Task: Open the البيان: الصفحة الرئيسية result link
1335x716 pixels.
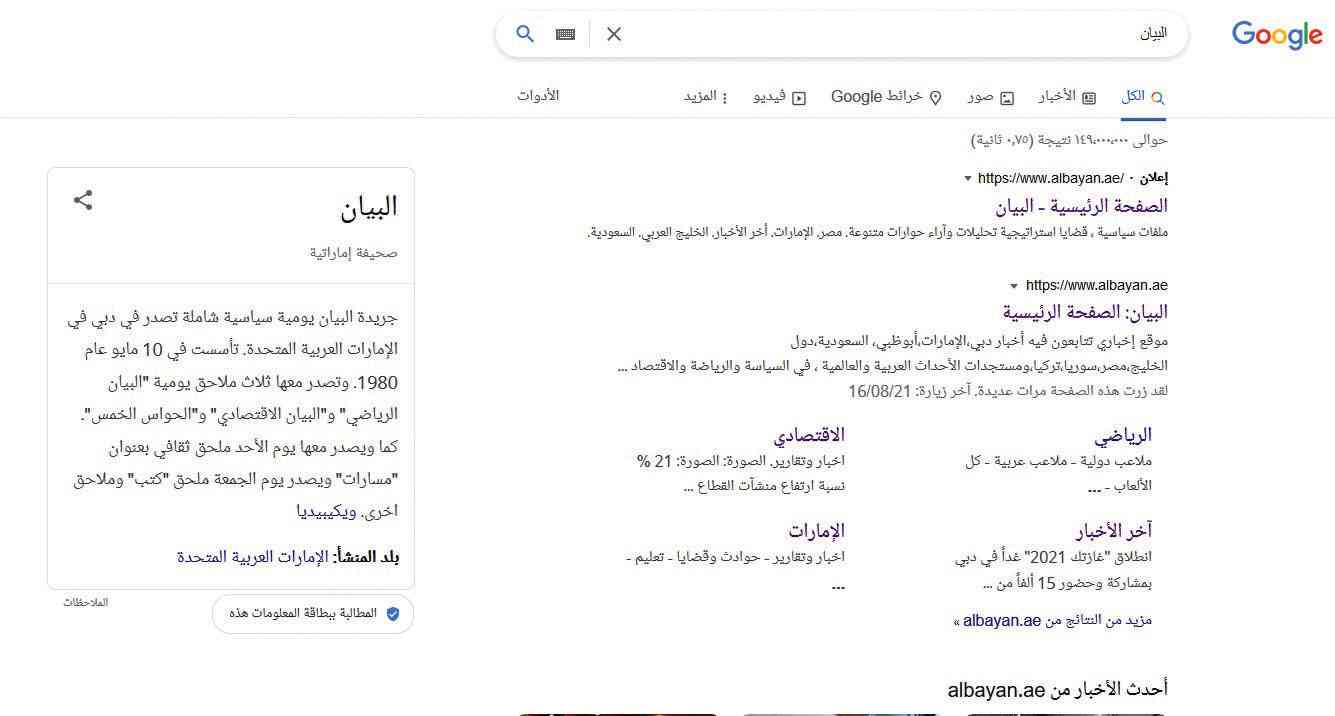Action: pyautogui.click(x=1085, y=312)
